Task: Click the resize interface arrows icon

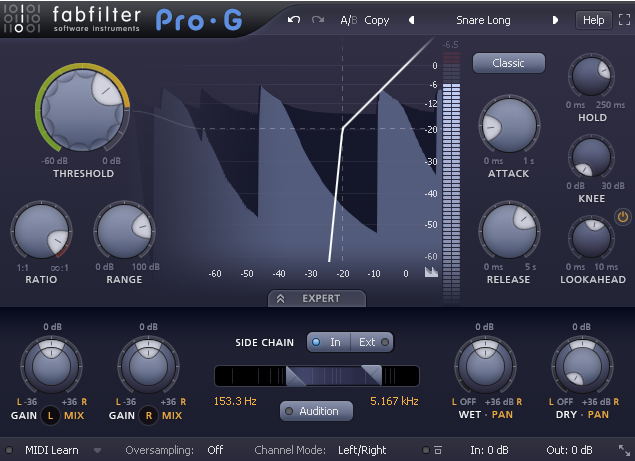Action: coord(624,450)
